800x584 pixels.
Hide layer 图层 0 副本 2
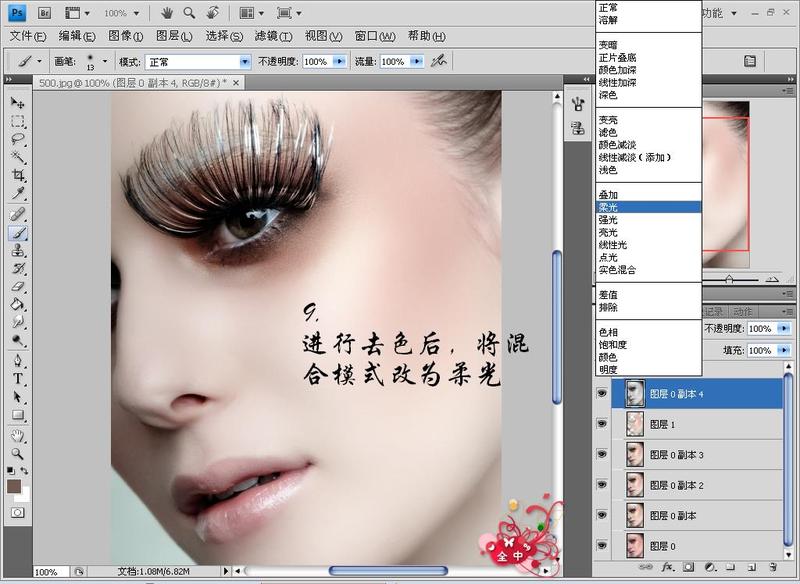tap(602, 485)
